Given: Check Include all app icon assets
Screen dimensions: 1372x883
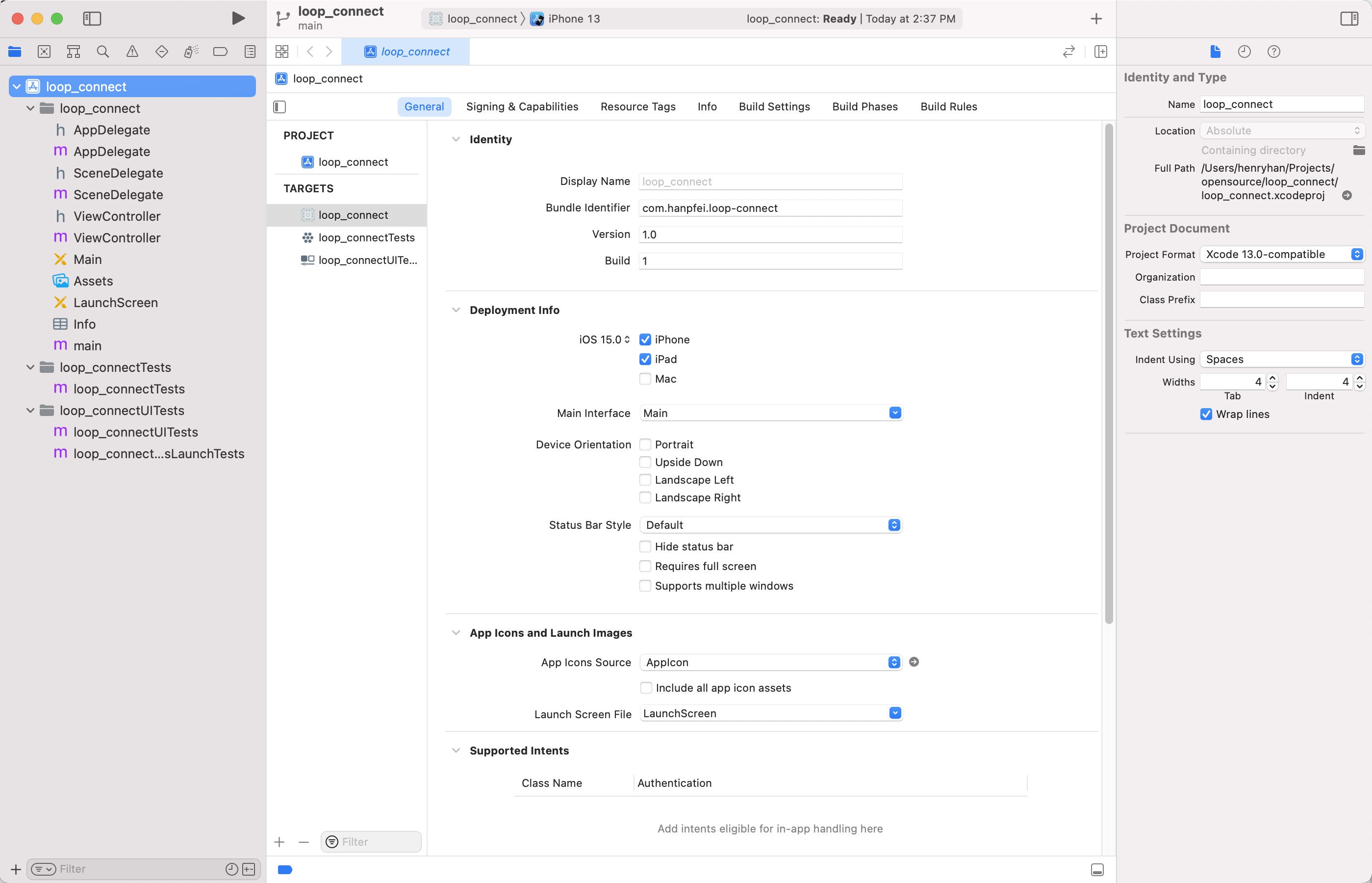Looking at the screenshot, I should click(646, 687).
